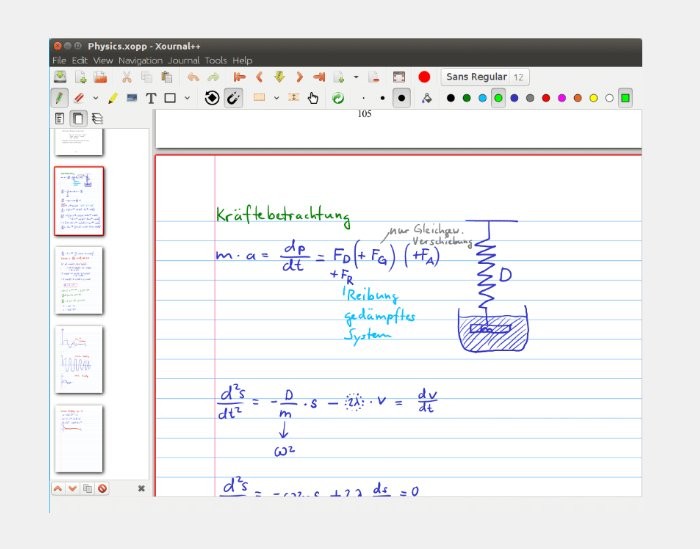The height and width of the screenshot is (549, 700).
Task: Open the Journal menu
Action: 184,61
